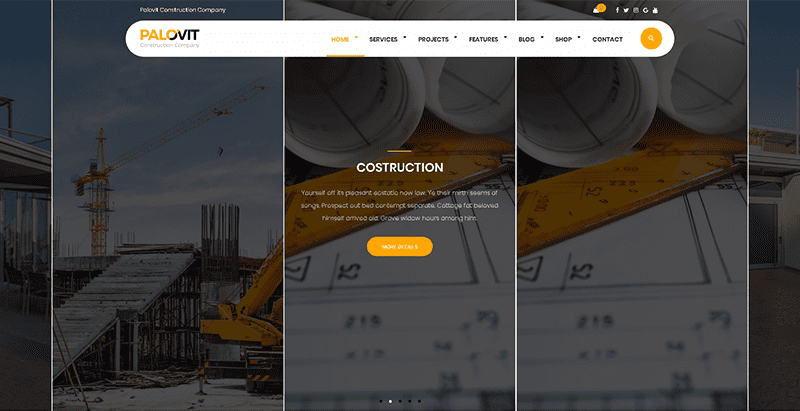
Task: Click the COSTRUCTION slide heading
Action: pos(399,167)
